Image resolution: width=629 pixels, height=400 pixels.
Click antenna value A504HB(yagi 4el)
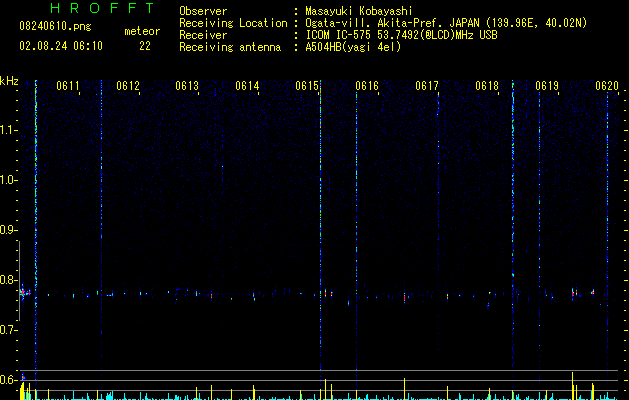pyautogui.click(x=353, y=47)
